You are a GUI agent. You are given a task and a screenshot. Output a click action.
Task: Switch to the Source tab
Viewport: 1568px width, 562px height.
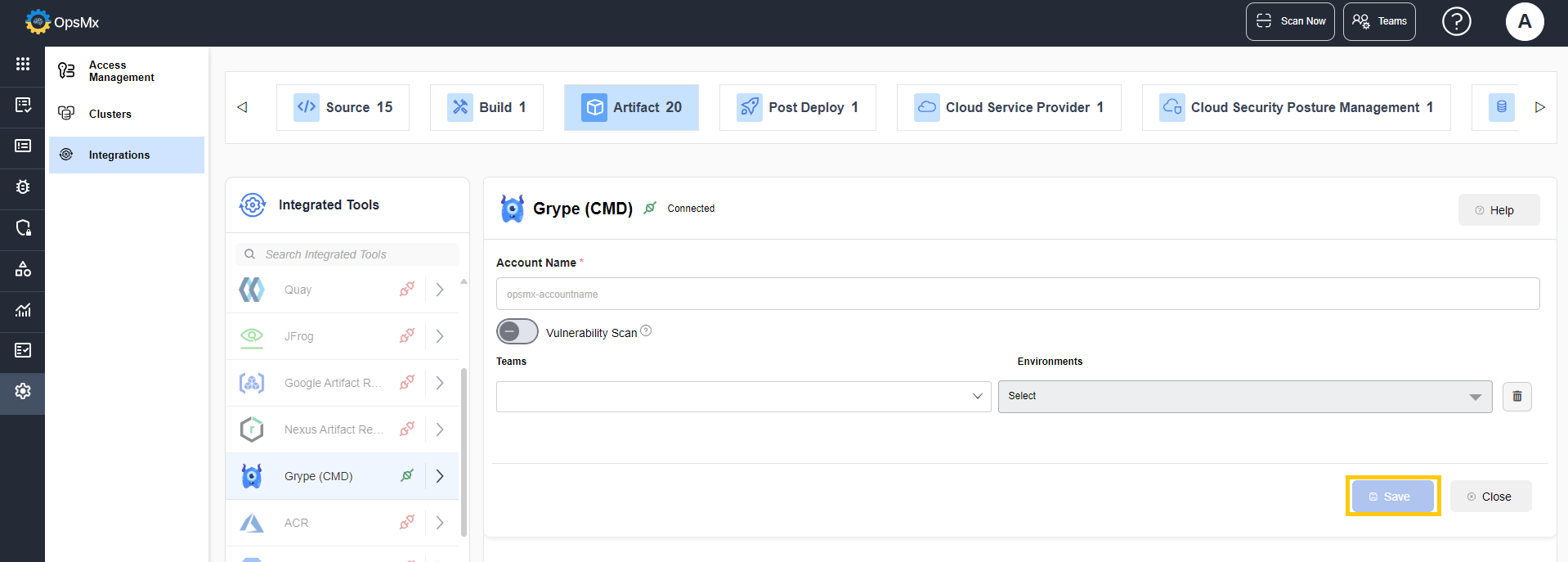[x=343, y=107]
